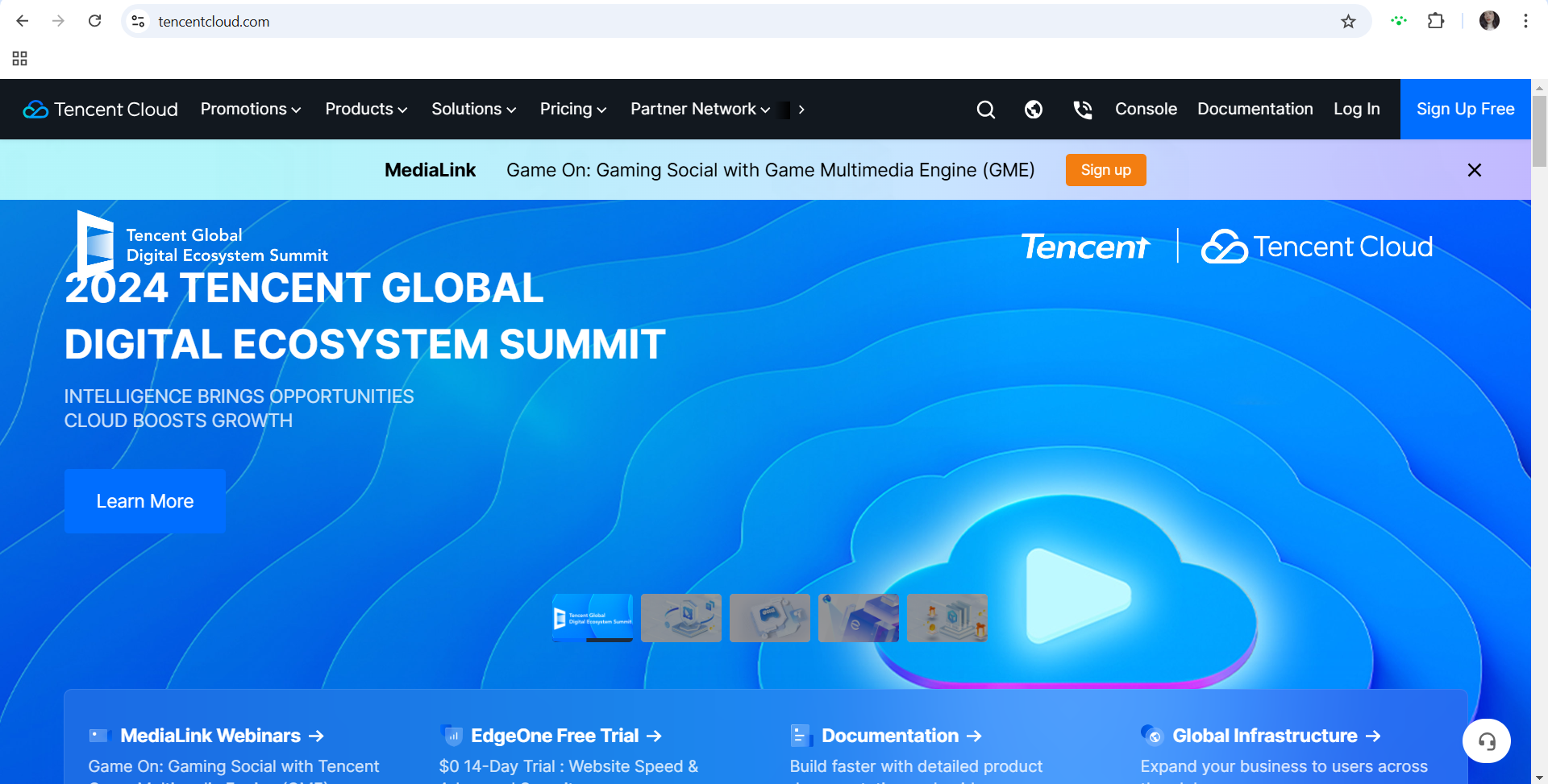Viewport: 1548px width, 784px height.
Task: Click the apps grid icon under the toolbar
Action: tap(19, 58)
